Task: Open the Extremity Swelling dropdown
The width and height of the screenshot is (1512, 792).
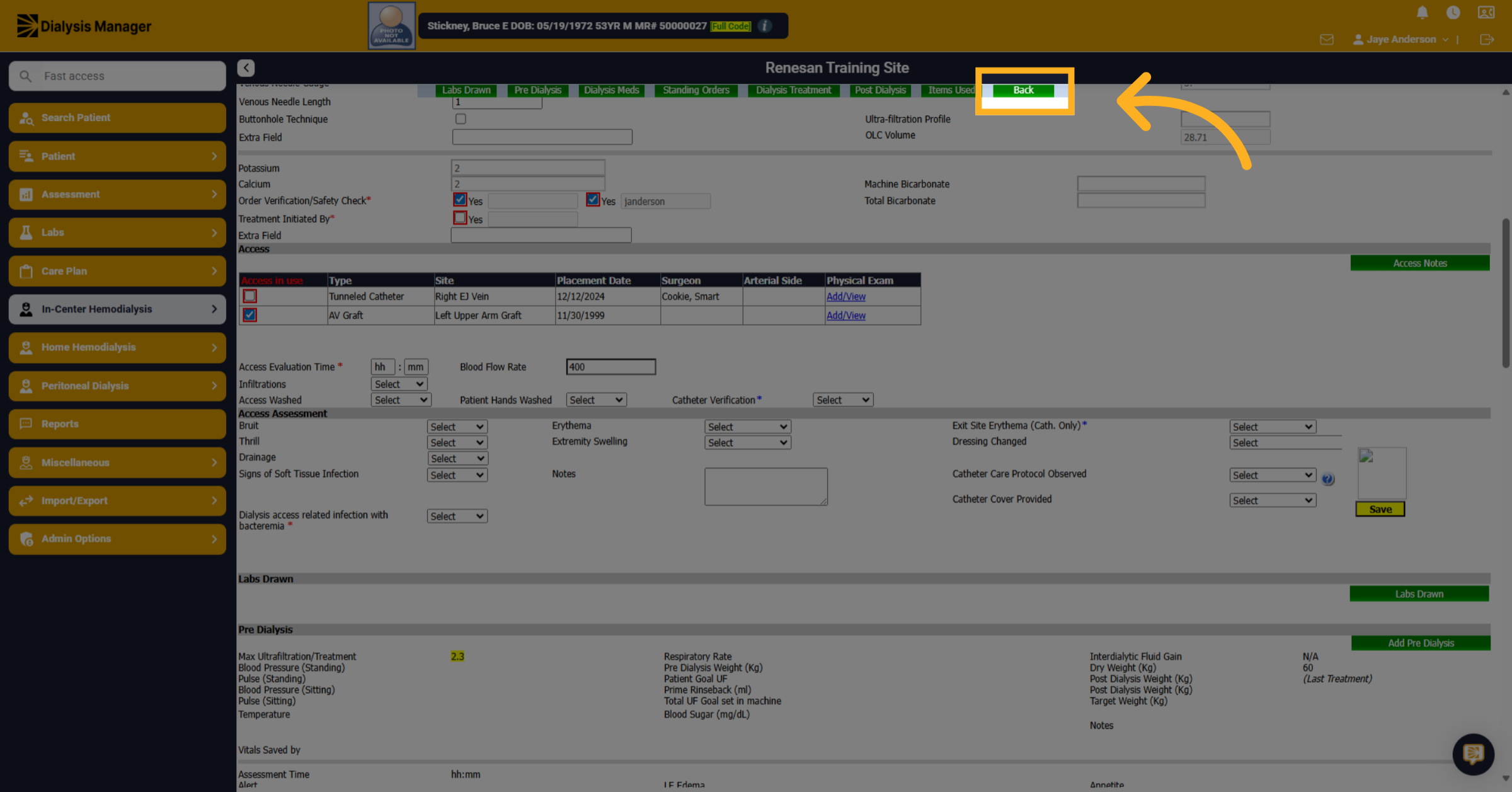Action: pyautogui.click(x=748, y=443)
